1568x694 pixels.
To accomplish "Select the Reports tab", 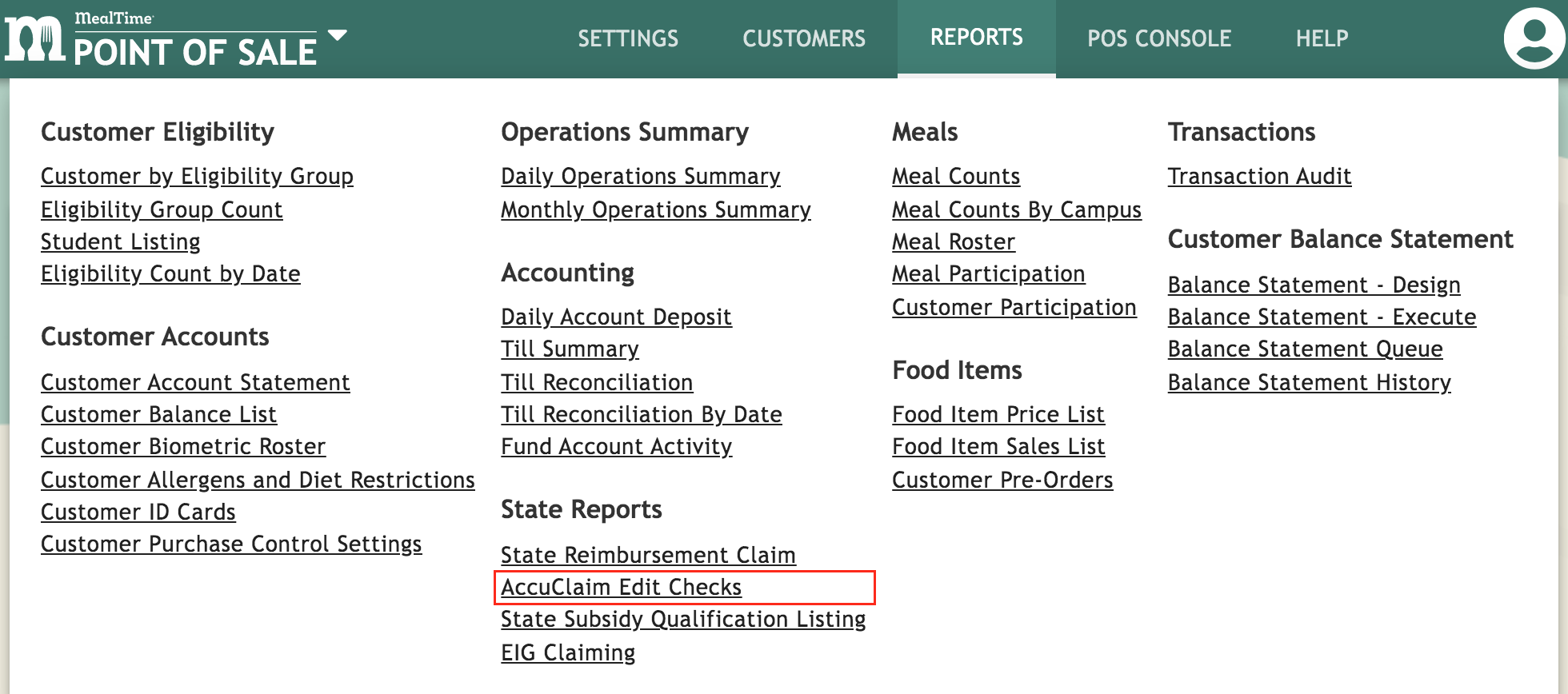I will click(977, 38).
